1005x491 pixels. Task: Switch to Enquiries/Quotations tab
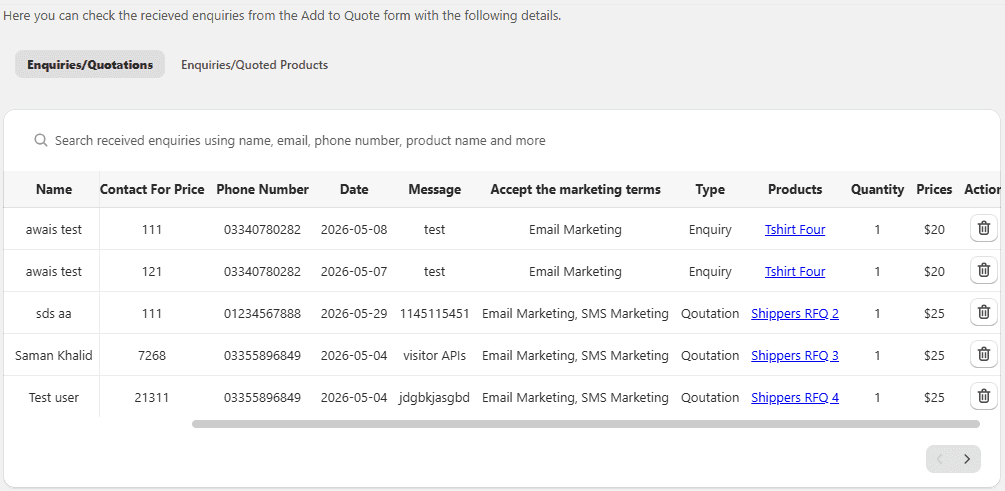[x=90, y=65]
